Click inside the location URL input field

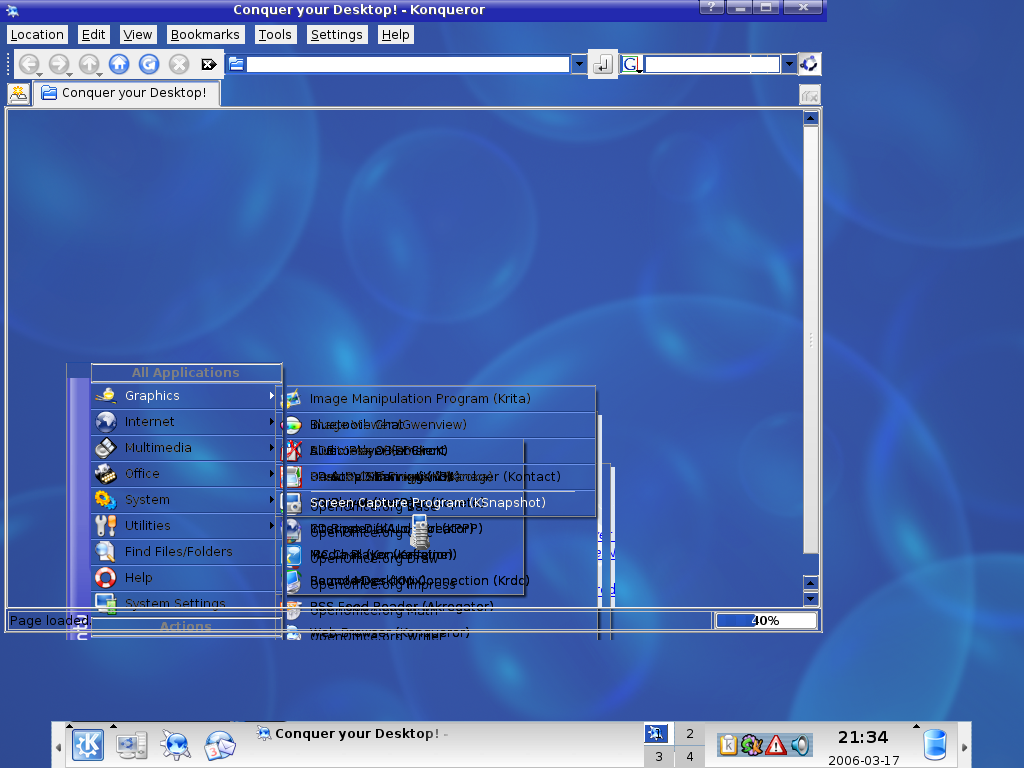click(x=408, y=64)
